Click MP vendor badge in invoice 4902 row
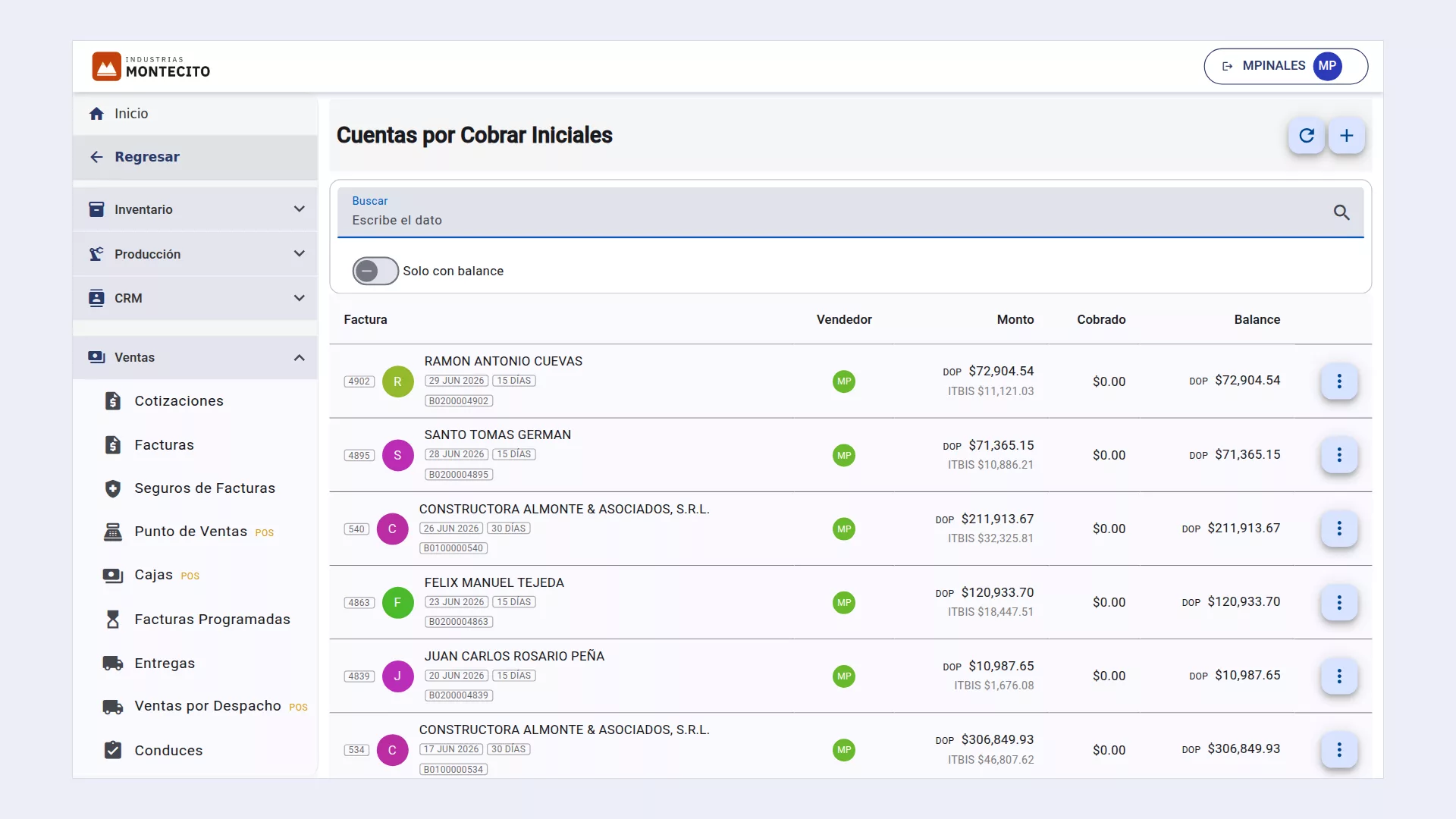Screen dimensions: 1456x819 (x=844, y=381)
